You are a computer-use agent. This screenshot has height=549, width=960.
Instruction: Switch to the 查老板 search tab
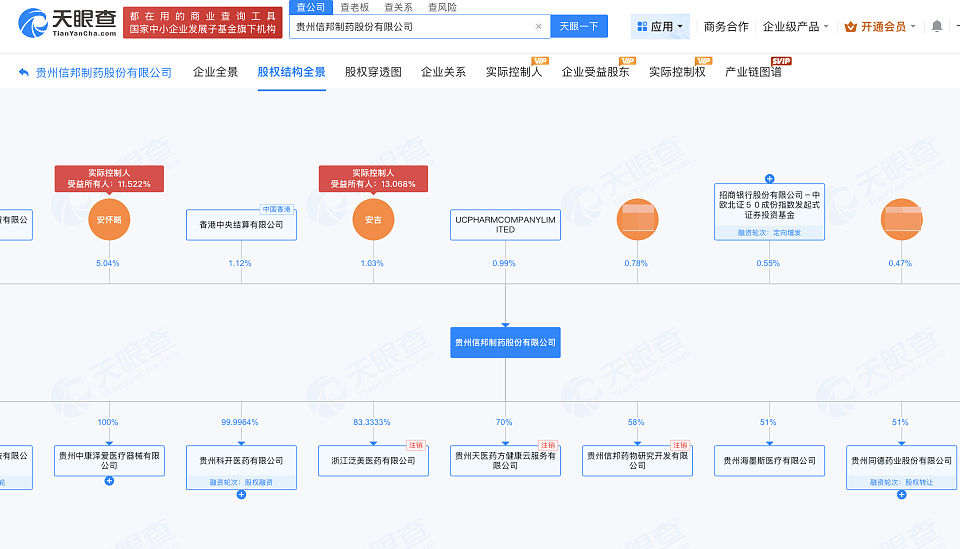354,7
